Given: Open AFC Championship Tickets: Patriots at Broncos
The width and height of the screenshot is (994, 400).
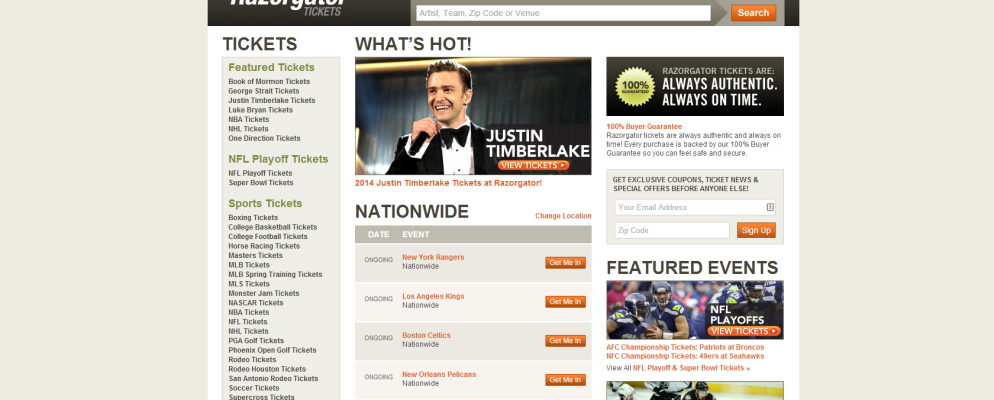Looking at the screenshot, I should (685, 347).
